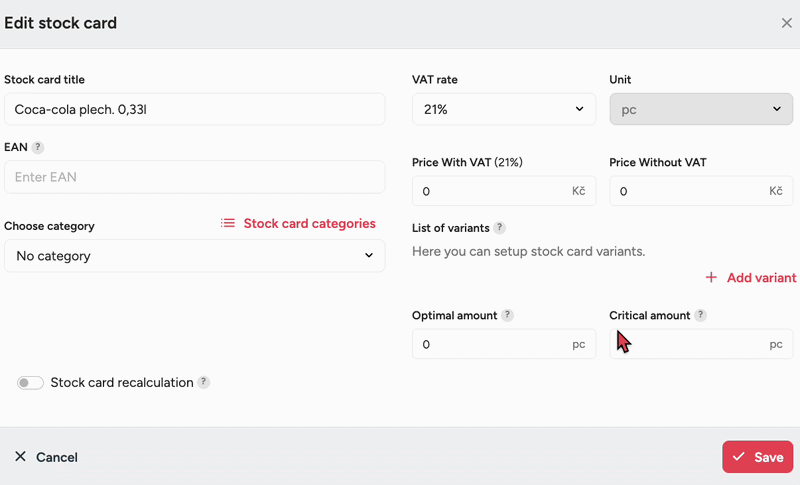The width and height of the screenshot is (800, 485).
Task: Click the plus icon for Add variant
Action: 711,278
